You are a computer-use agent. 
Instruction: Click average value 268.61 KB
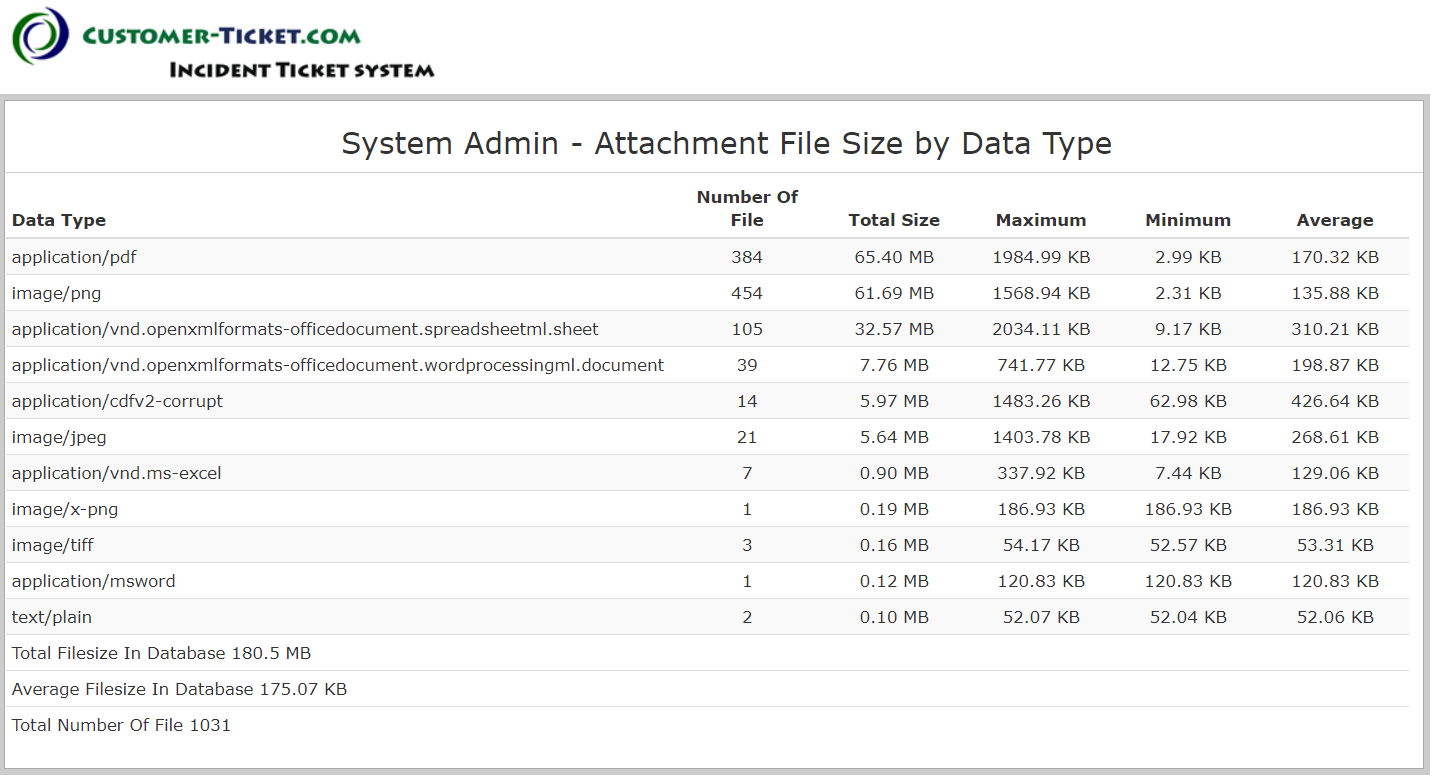(1335, 437)
